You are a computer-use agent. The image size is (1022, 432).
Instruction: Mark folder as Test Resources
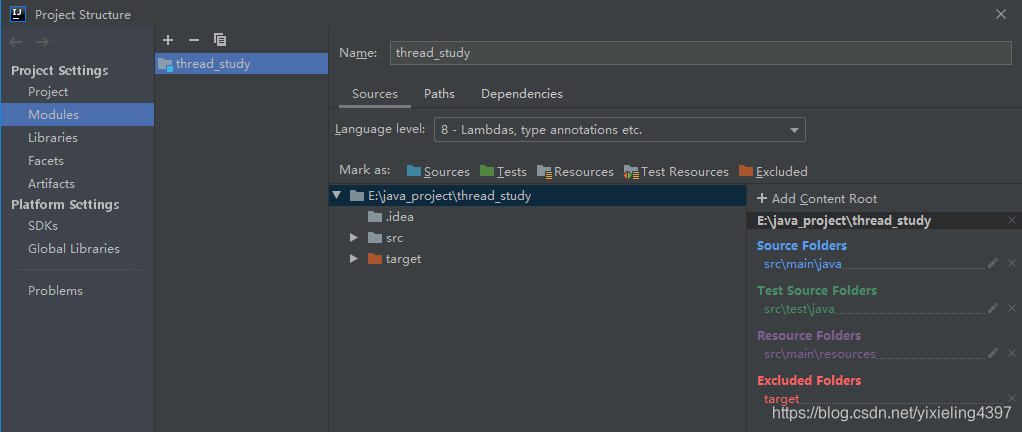tap(677, 171)
